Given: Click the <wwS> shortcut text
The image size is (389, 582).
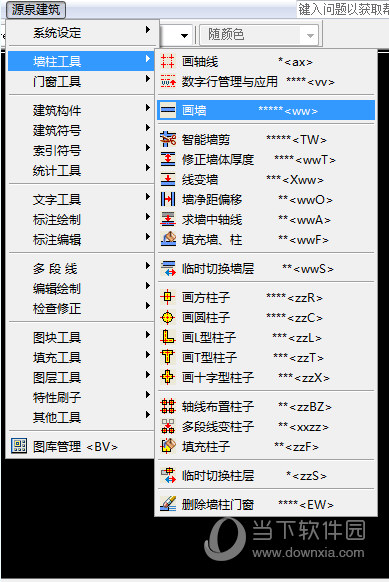Looking at the screenshot, I should 313,269.
